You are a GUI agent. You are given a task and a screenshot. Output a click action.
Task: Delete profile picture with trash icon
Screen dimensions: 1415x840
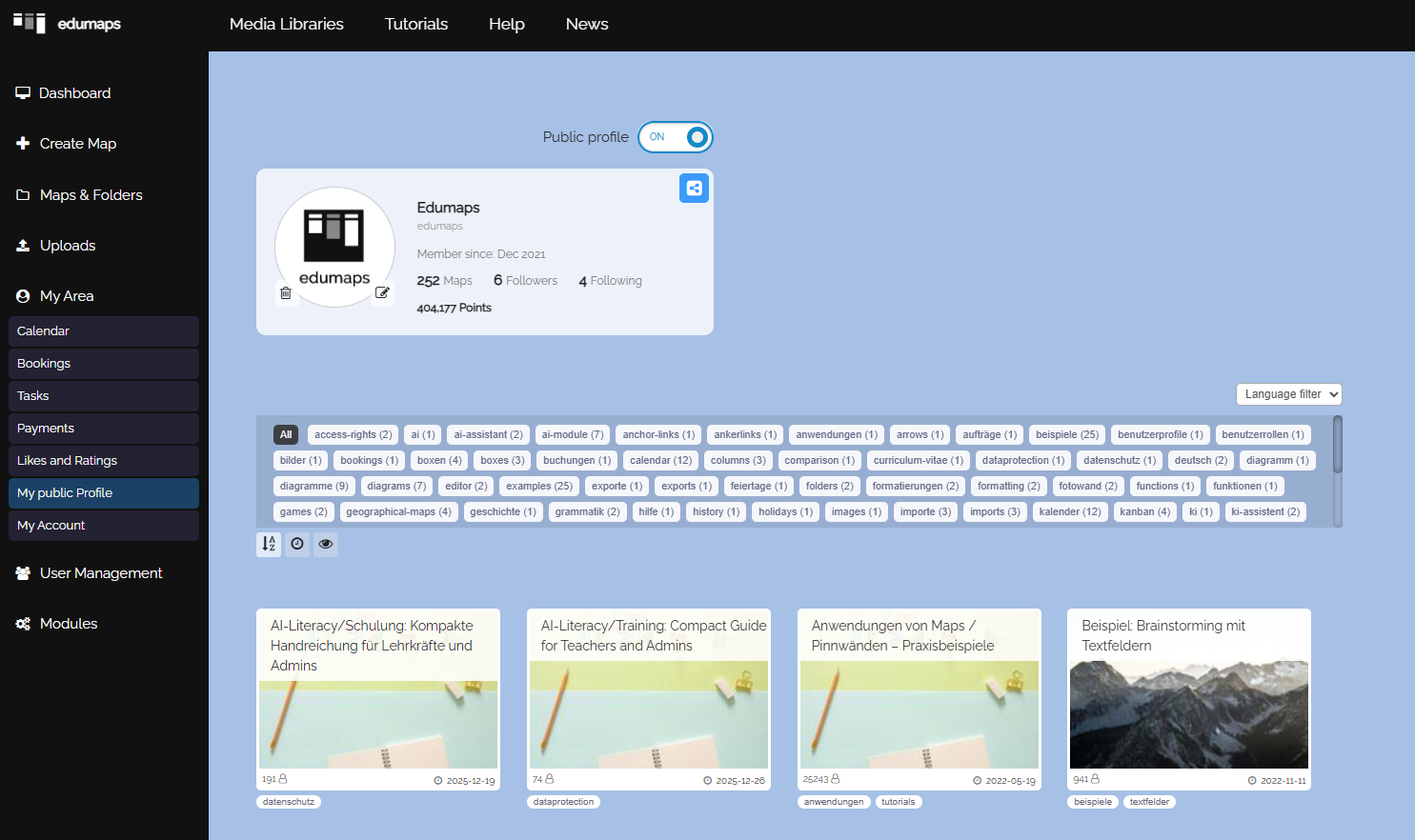pyautogui.click(x=286, y=293)
